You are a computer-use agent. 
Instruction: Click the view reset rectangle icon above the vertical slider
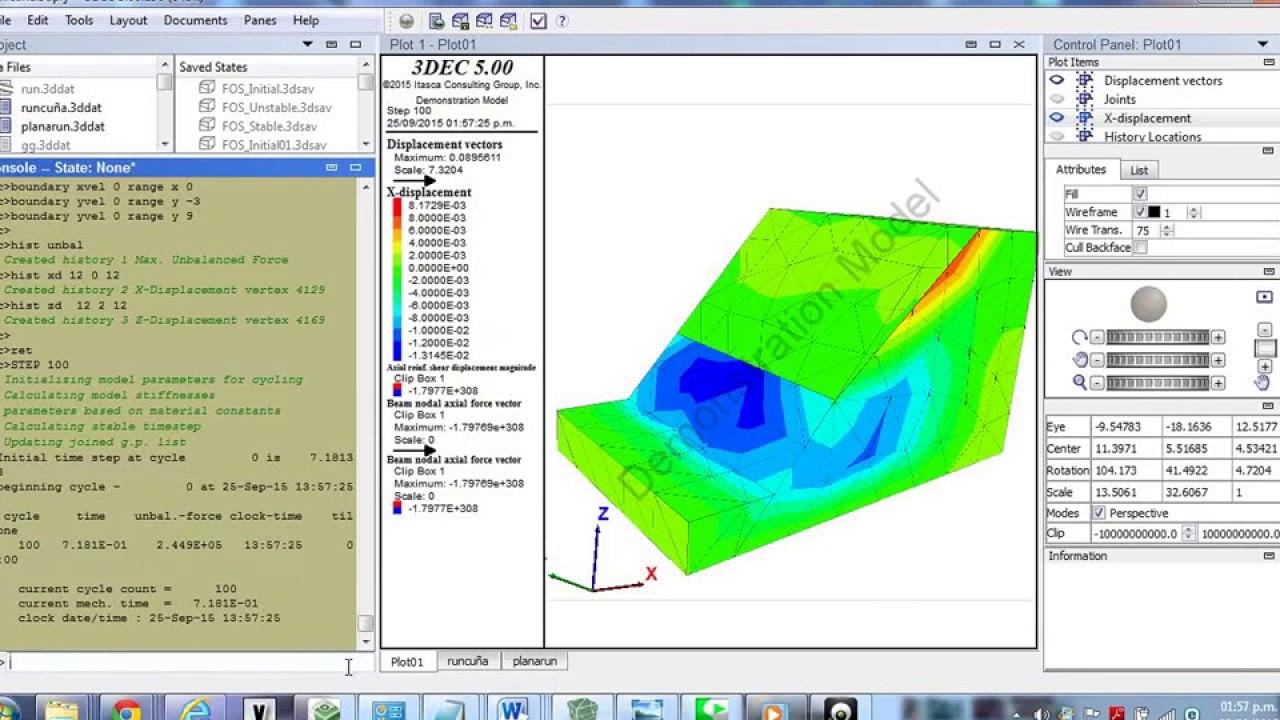[x=1264, y=297]
